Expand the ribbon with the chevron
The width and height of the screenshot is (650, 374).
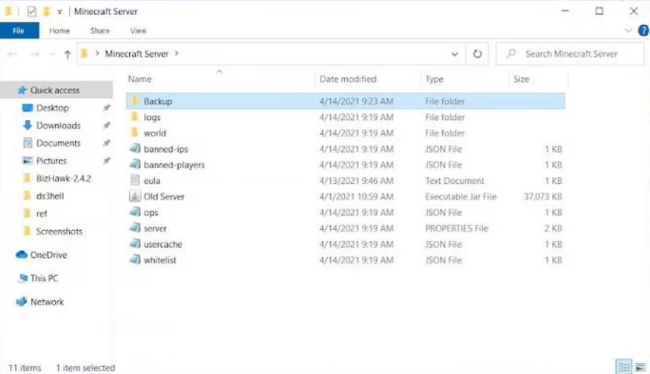tap(628, 31)
